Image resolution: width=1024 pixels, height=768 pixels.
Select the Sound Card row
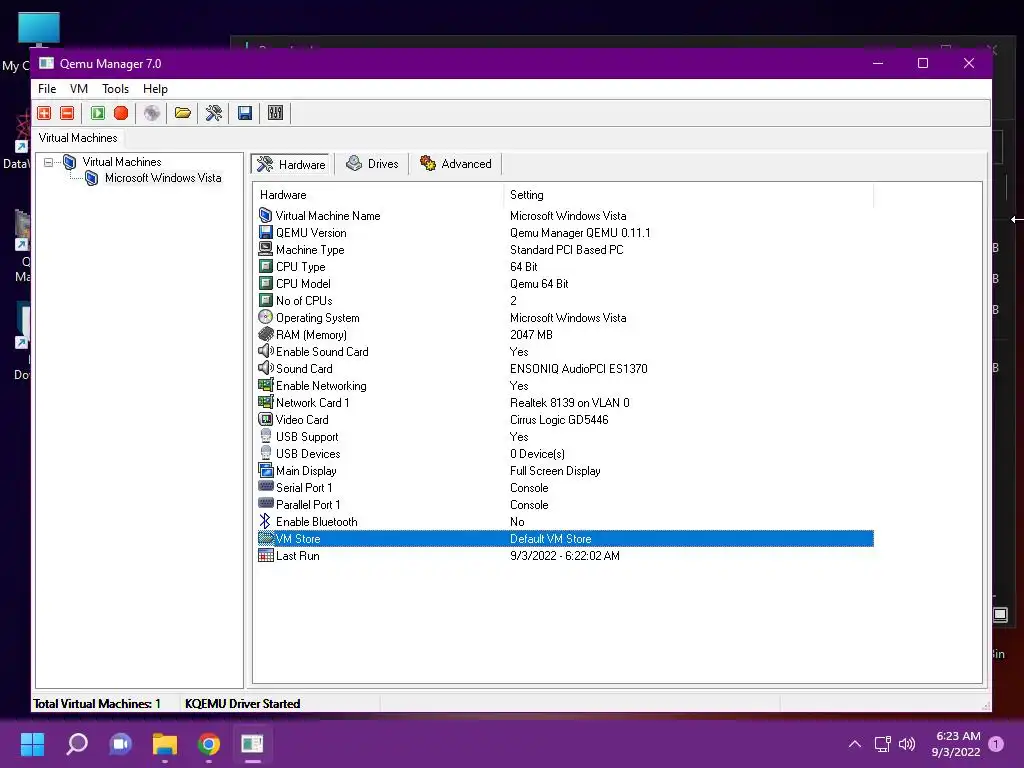click(x=566, y=368)
